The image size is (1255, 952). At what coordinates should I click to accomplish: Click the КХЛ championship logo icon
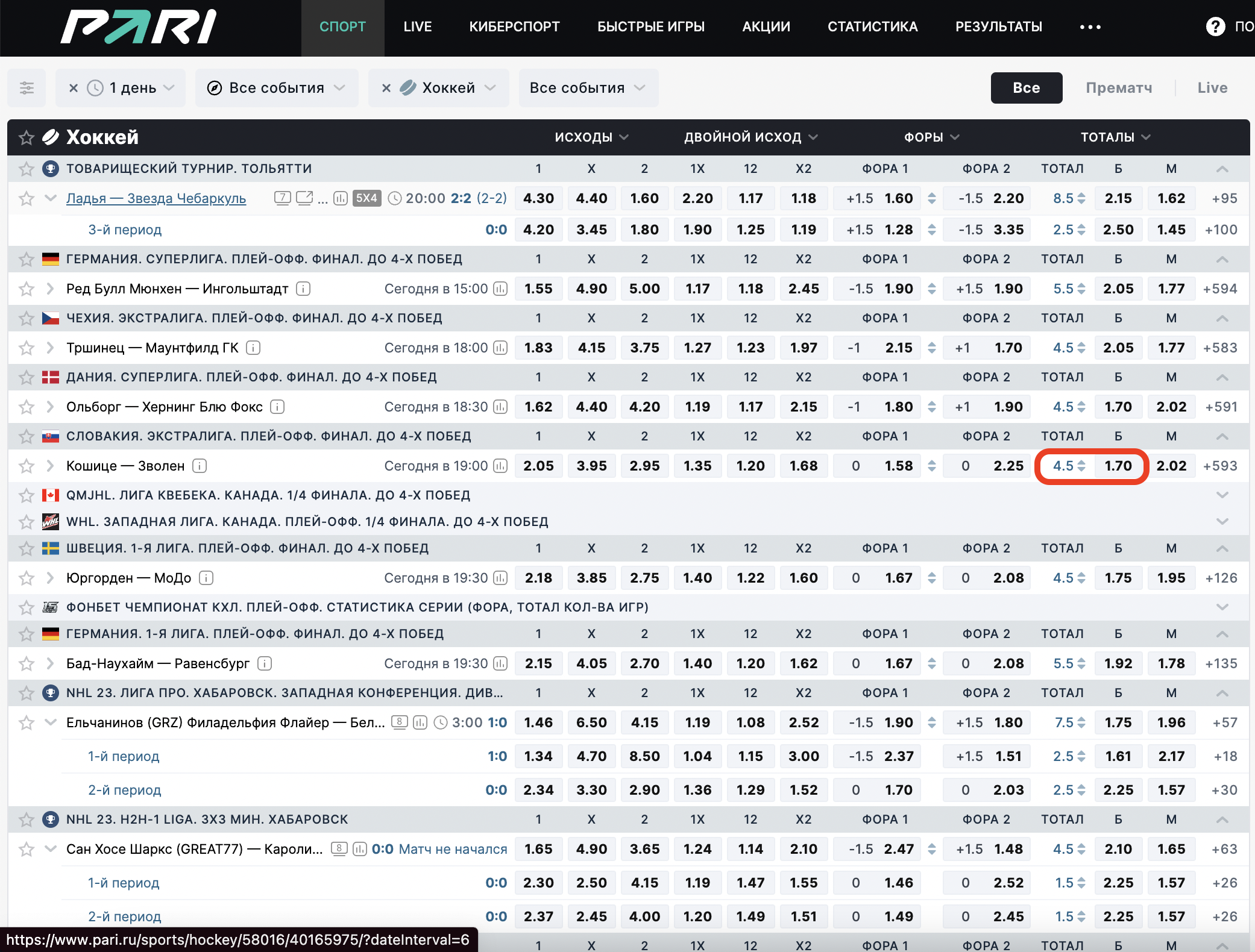[x=51, y=607]
